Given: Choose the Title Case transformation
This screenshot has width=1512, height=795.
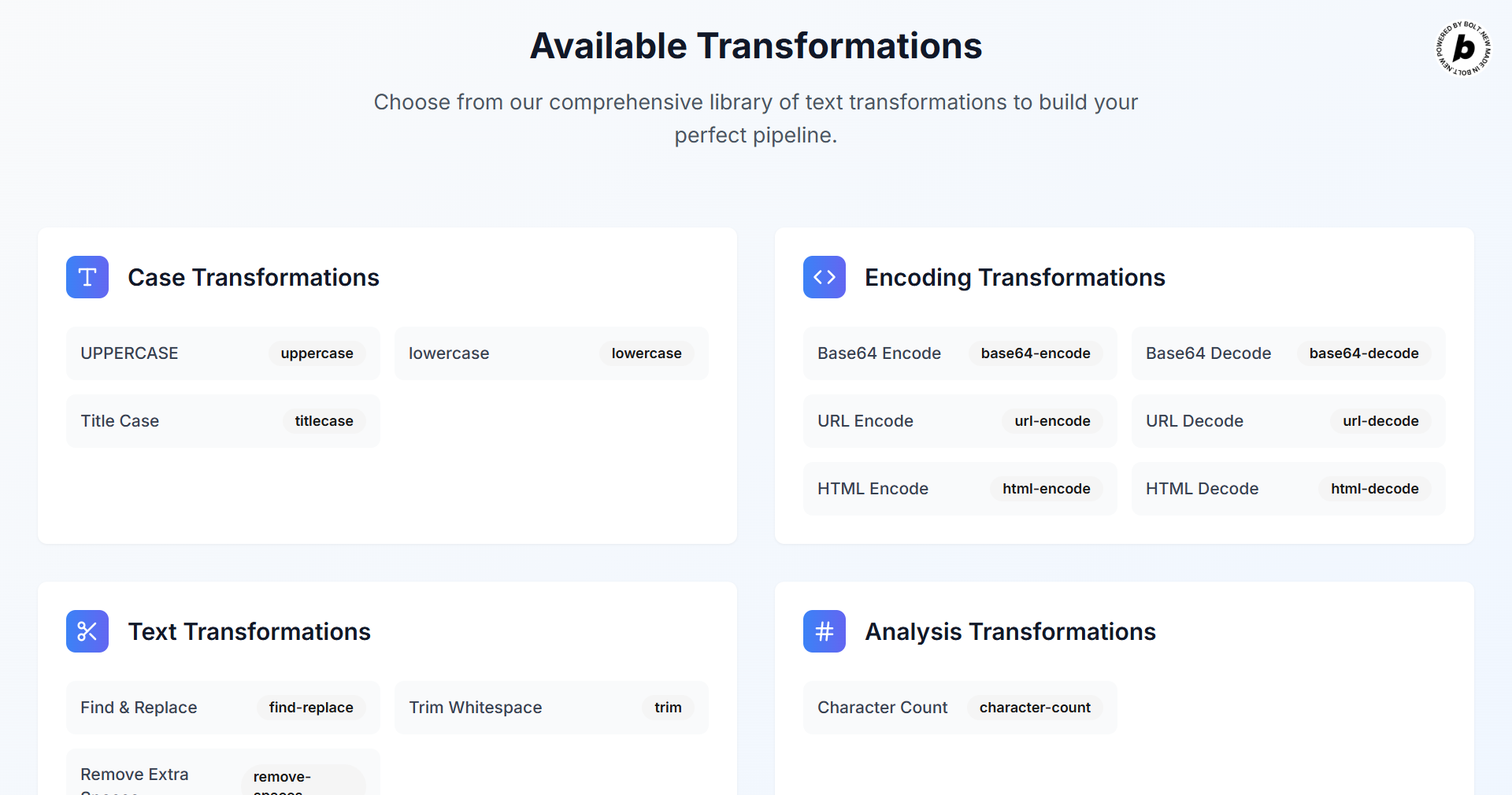Looking at the screenshot, I should [x=222, y=420].
